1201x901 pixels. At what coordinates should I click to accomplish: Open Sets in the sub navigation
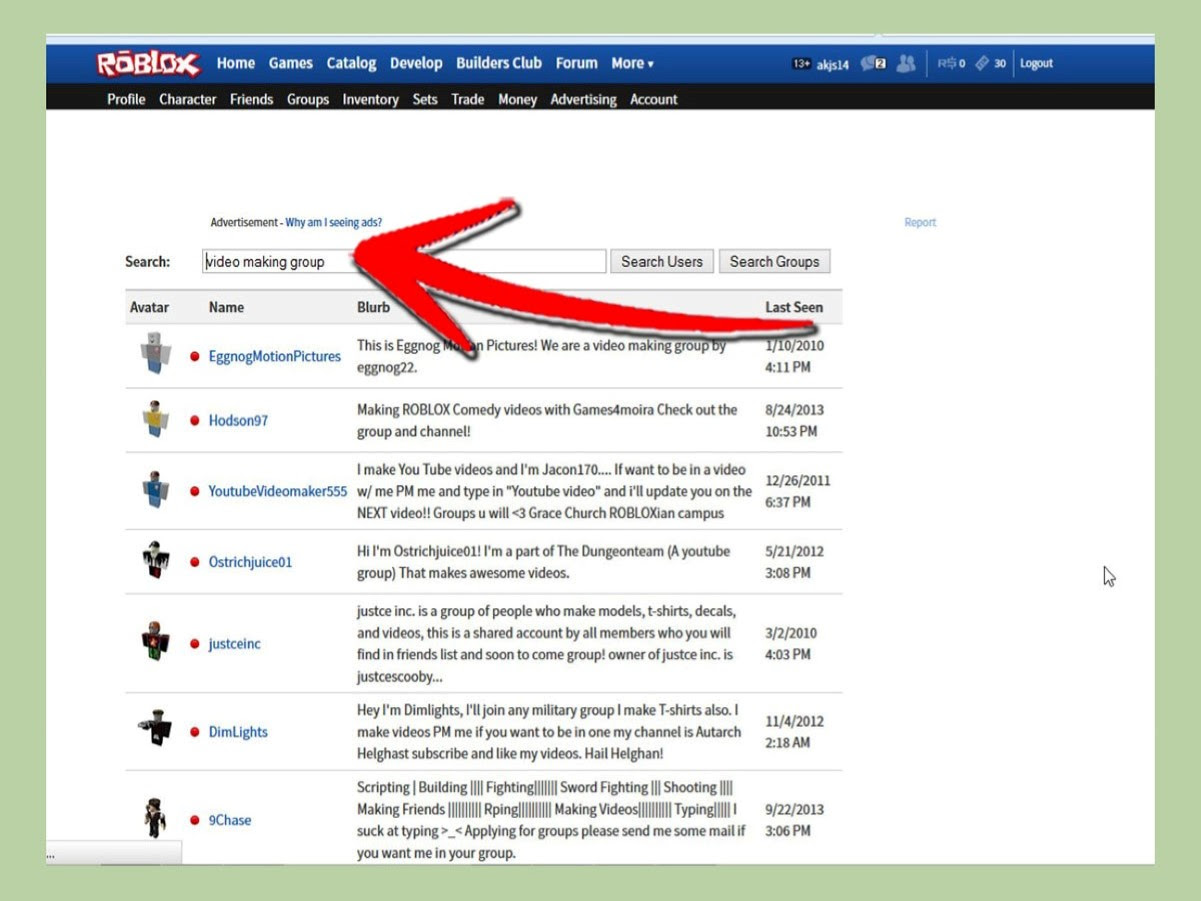425,99
